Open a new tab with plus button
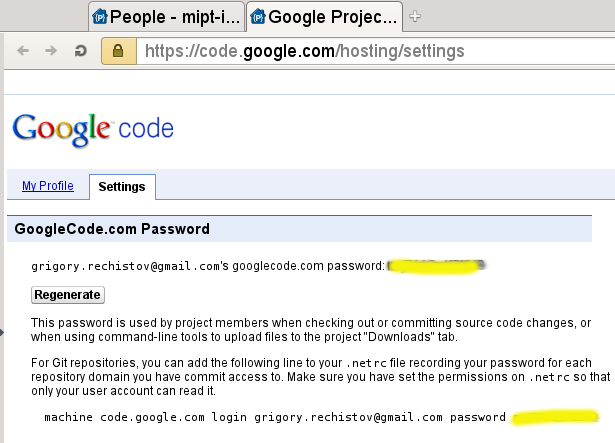The image size is (615, 443). 416,16
